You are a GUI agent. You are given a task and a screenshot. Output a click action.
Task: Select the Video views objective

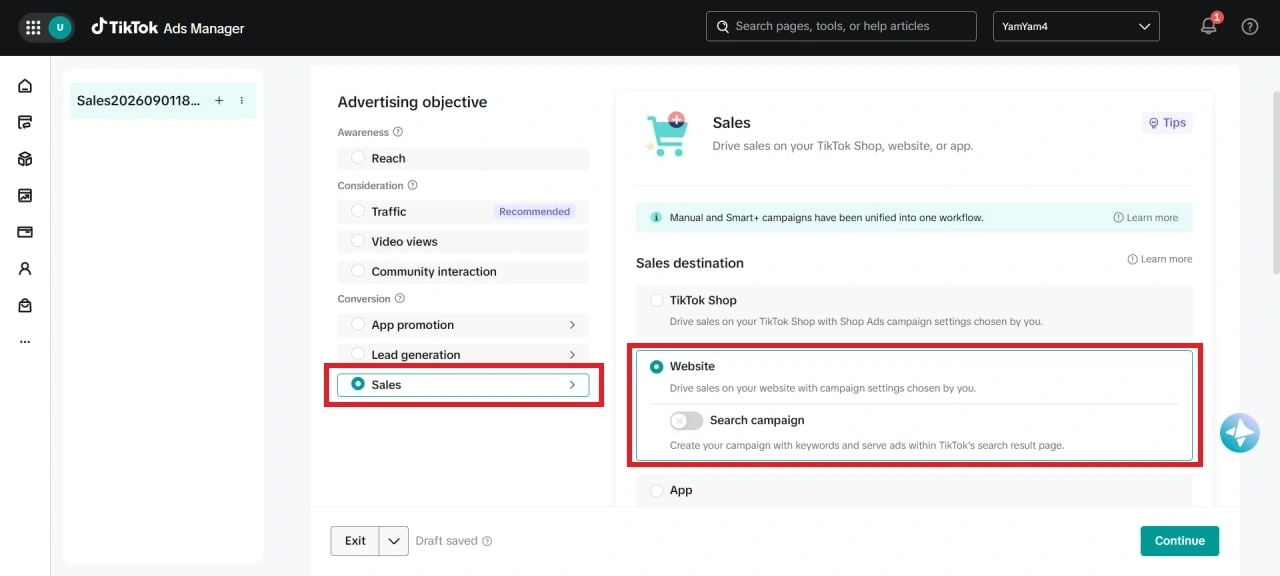(463, 241)
